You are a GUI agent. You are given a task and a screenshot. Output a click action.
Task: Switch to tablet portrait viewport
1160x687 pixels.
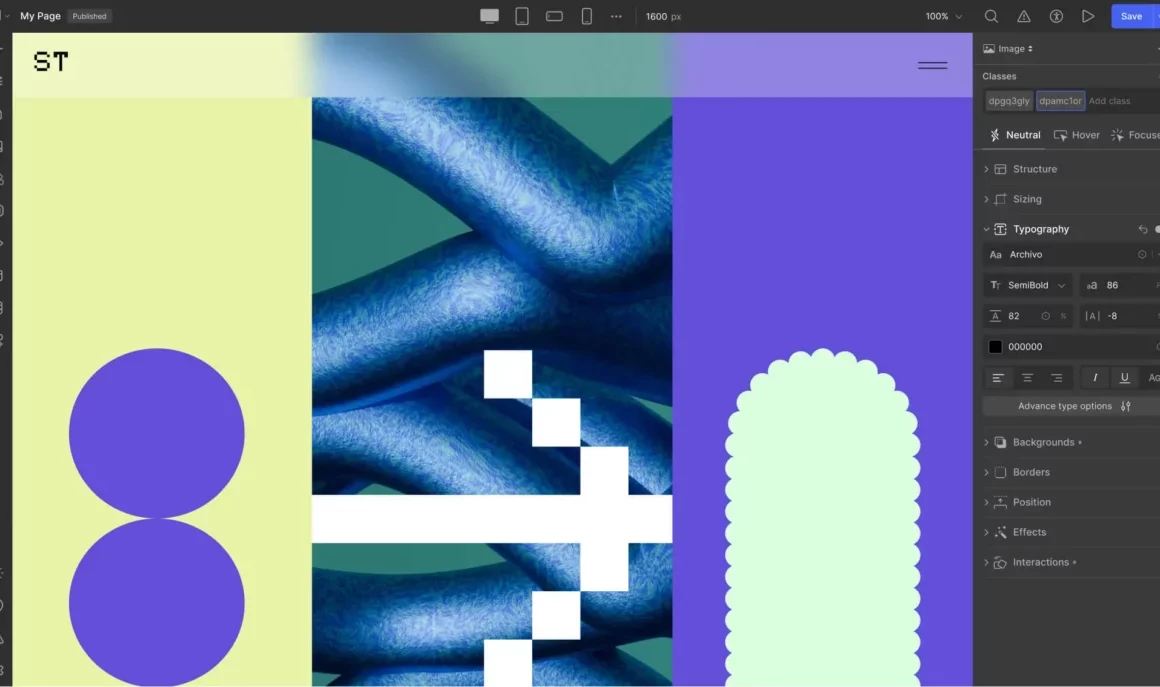(x=521, y=16)
